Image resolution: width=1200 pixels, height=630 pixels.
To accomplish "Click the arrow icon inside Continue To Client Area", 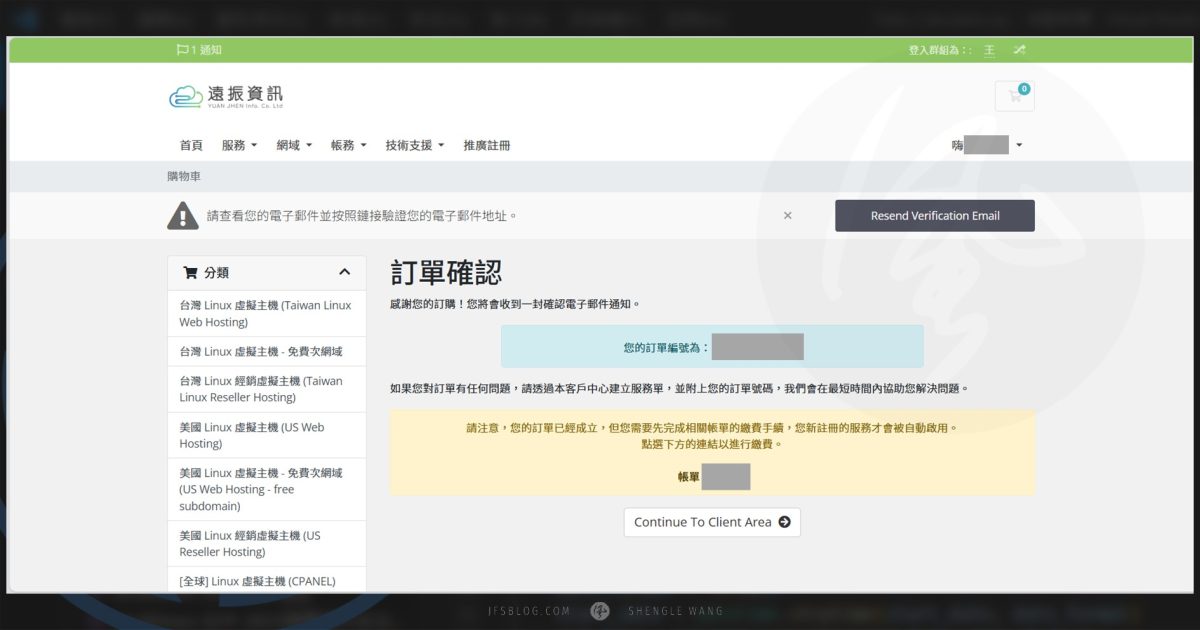I will pyautogui.click(x=785, y=522).
